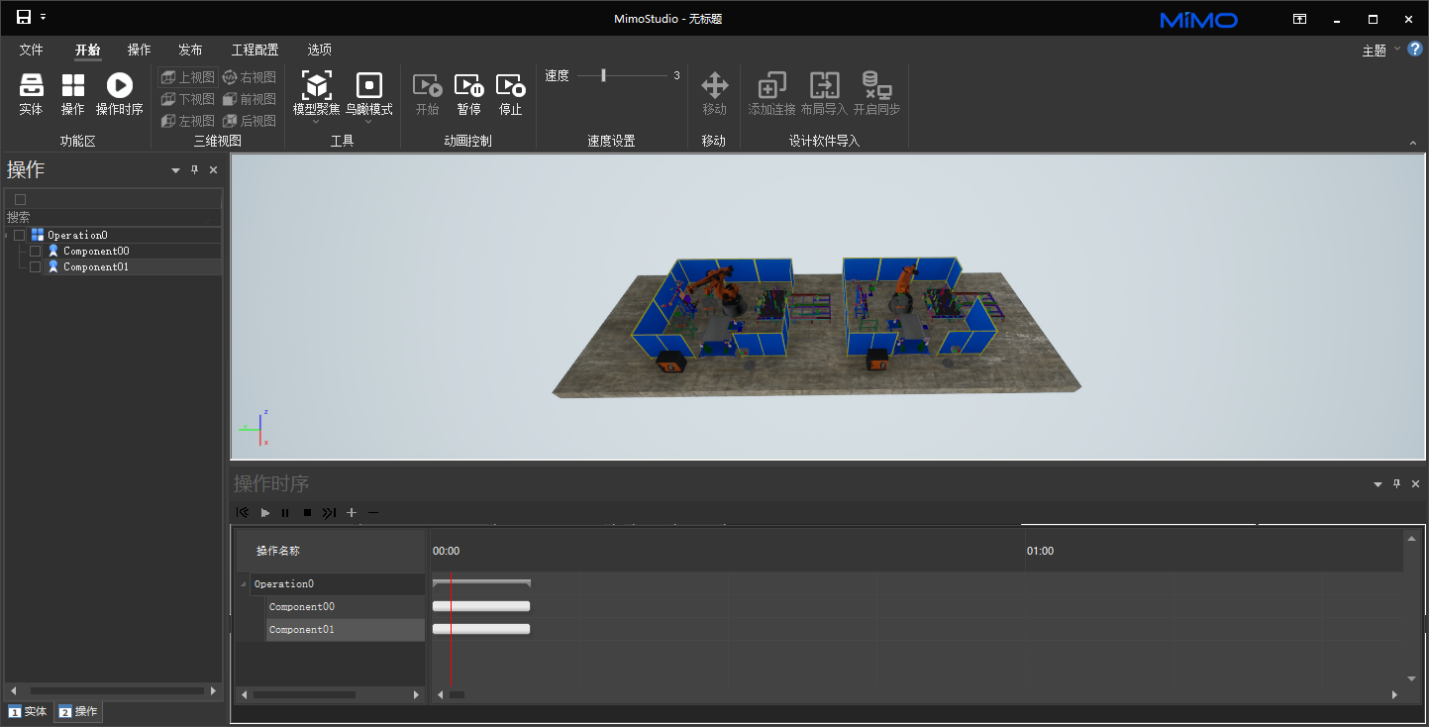1429x727 pixels.
Task: Open the 文件 menu
Action: tap(31, 50)
